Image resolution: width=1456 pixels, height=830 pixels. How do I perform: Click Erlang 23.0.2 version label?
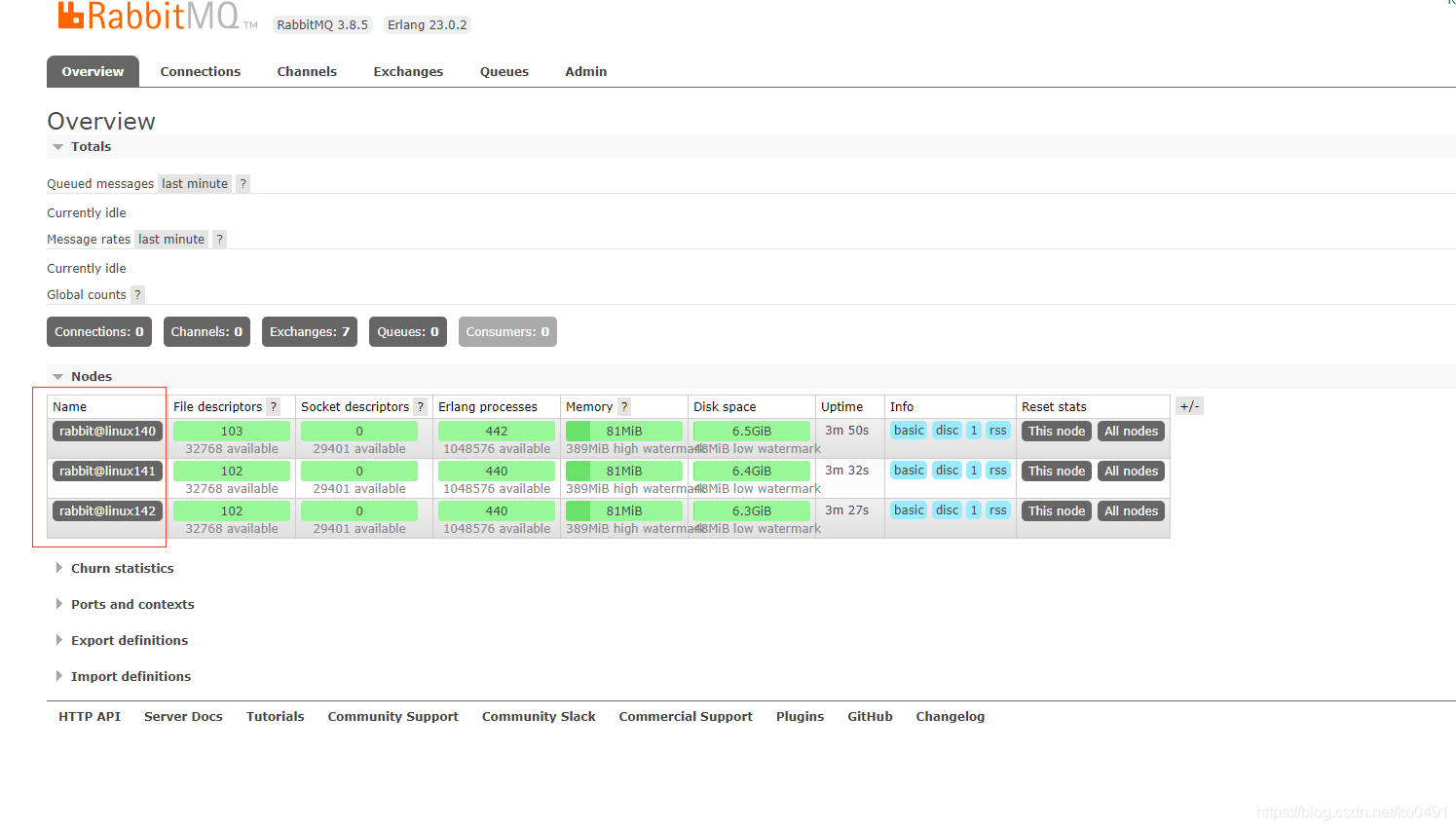(428, 25)
